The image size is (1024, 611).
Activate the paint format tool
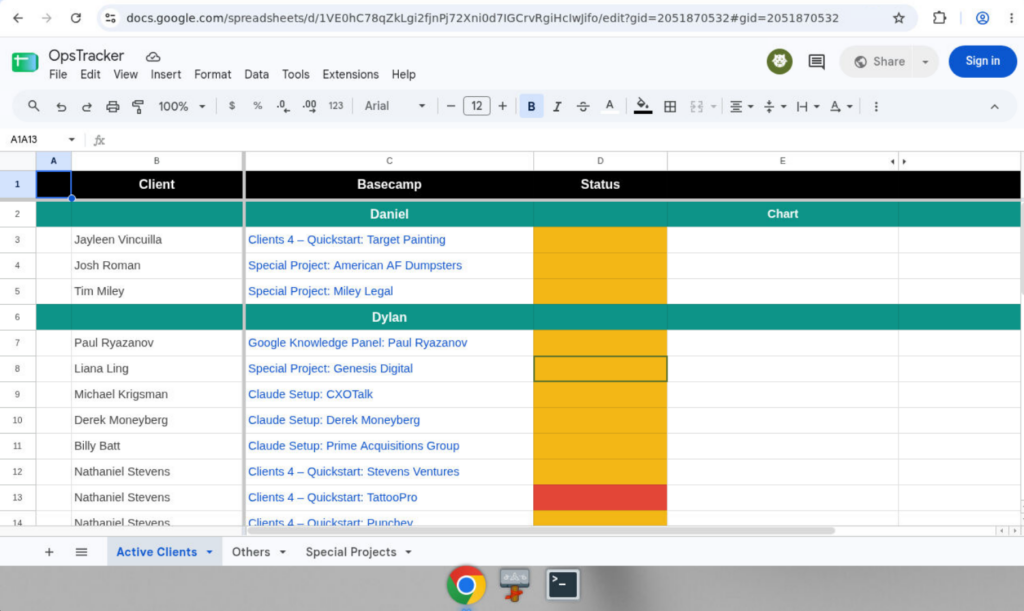pyautogui.click(x=138, y=106)
